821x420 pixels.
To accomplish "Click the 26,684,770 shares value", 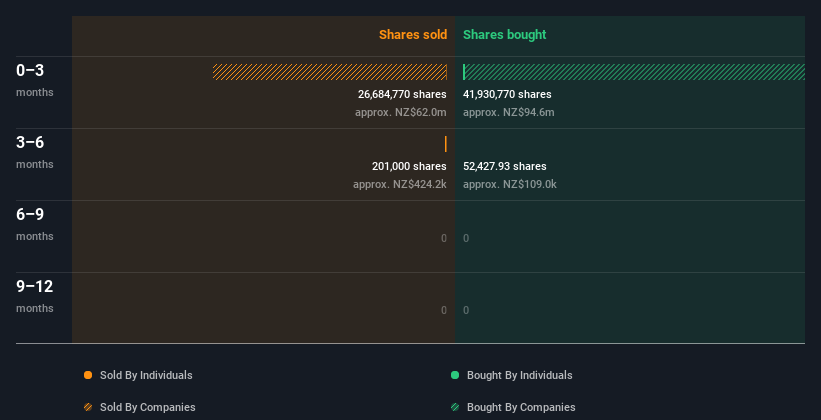I will (402, 94).
